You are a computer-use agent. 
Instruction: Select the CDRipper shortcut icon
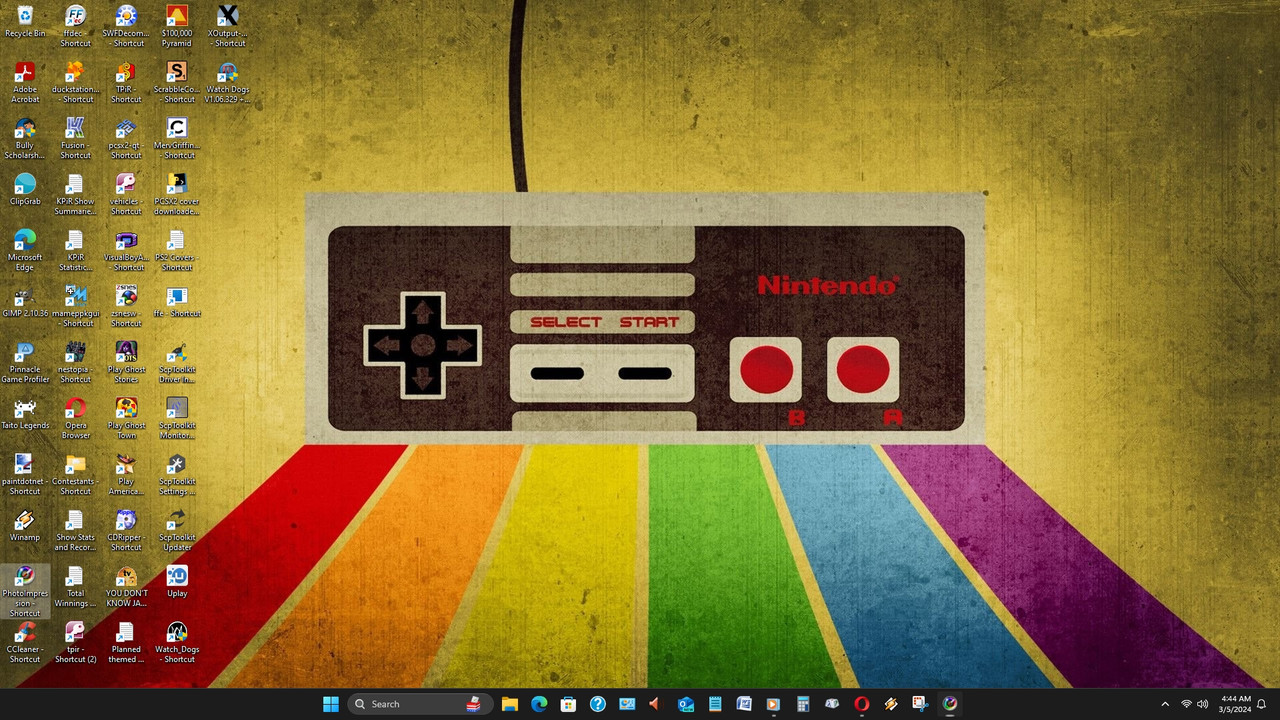(x=126, y=530)
